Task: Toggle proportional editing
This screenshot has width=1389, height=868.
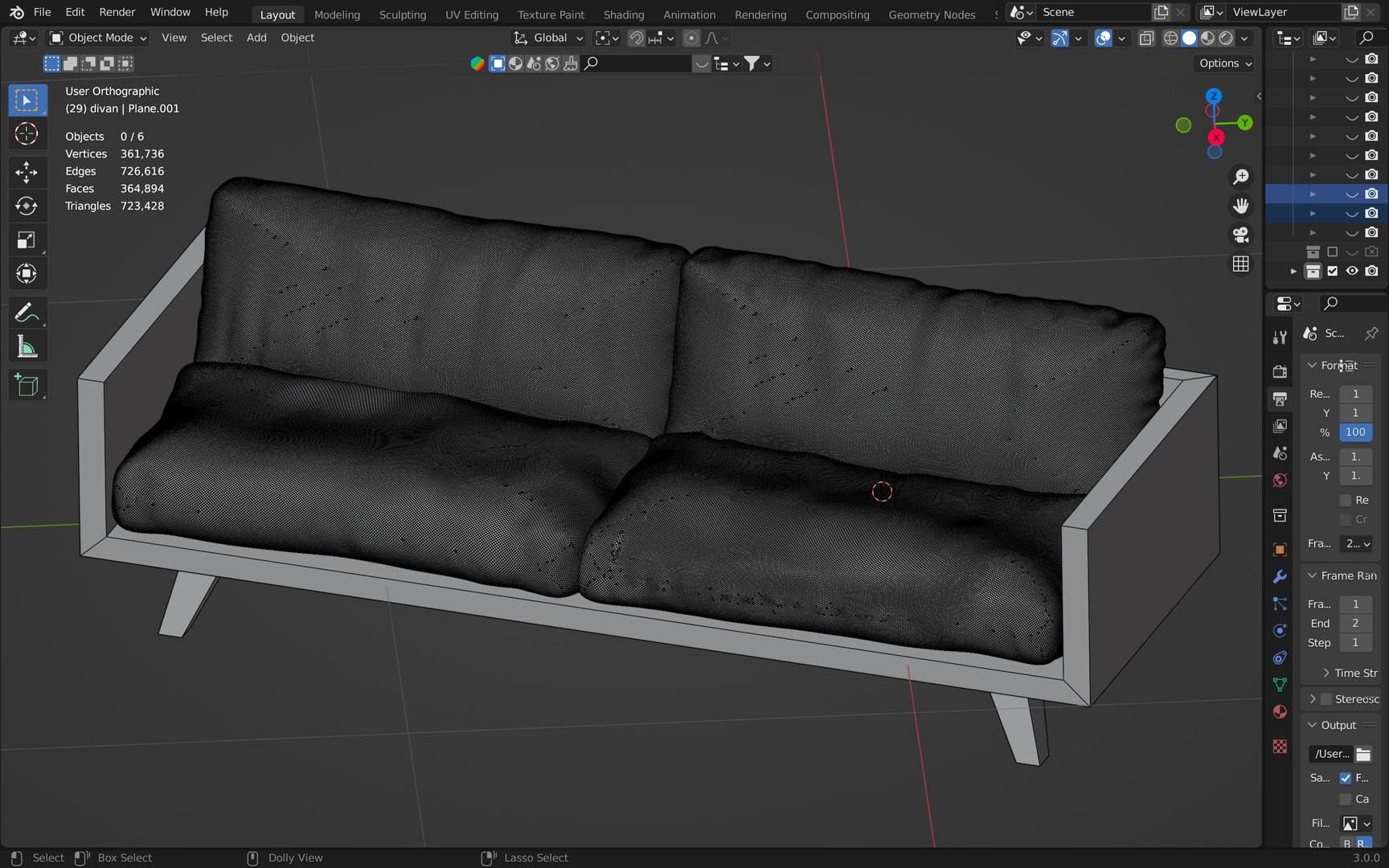Action: [691, 38]
